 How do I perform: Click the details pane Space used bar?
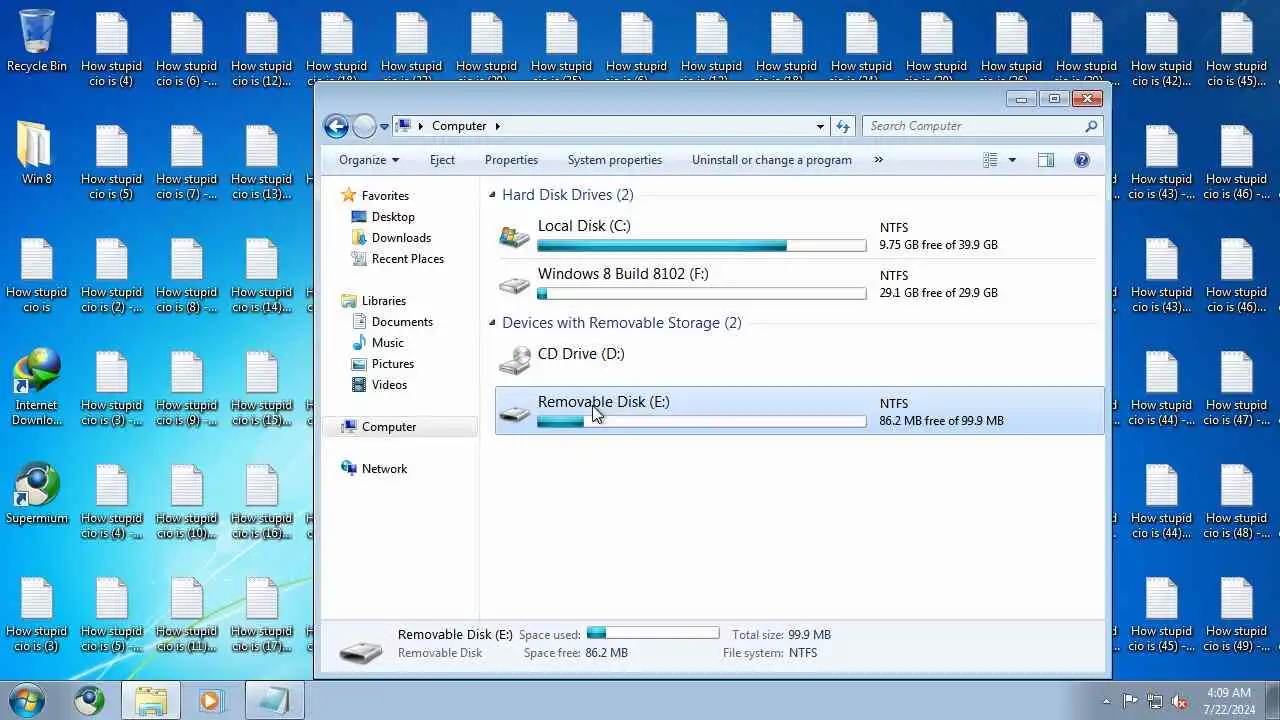[653, 633]
